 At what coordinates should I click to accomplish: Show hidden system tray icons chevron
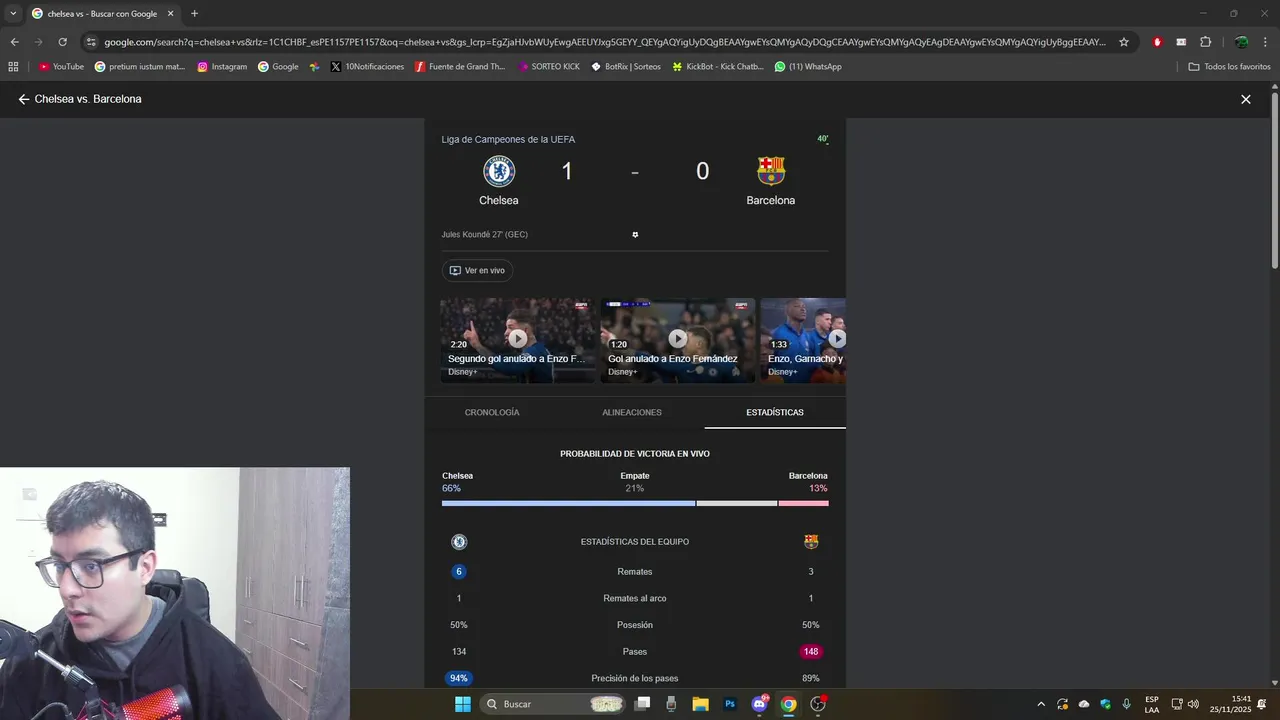click(1040, 704)
